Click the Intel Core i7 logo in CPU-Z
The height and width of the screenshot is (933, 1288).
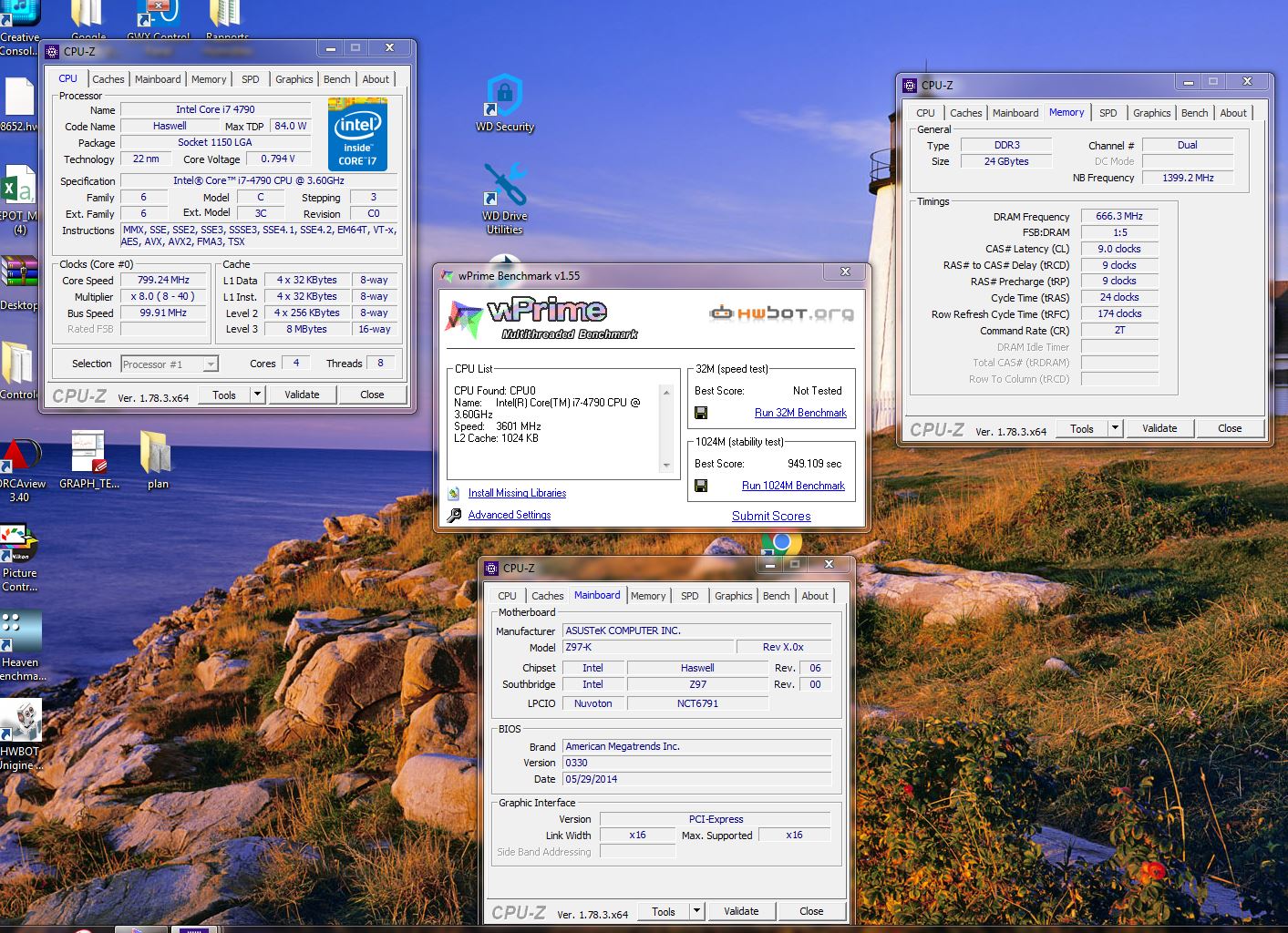pyautogui.click(x=357, y=134)
